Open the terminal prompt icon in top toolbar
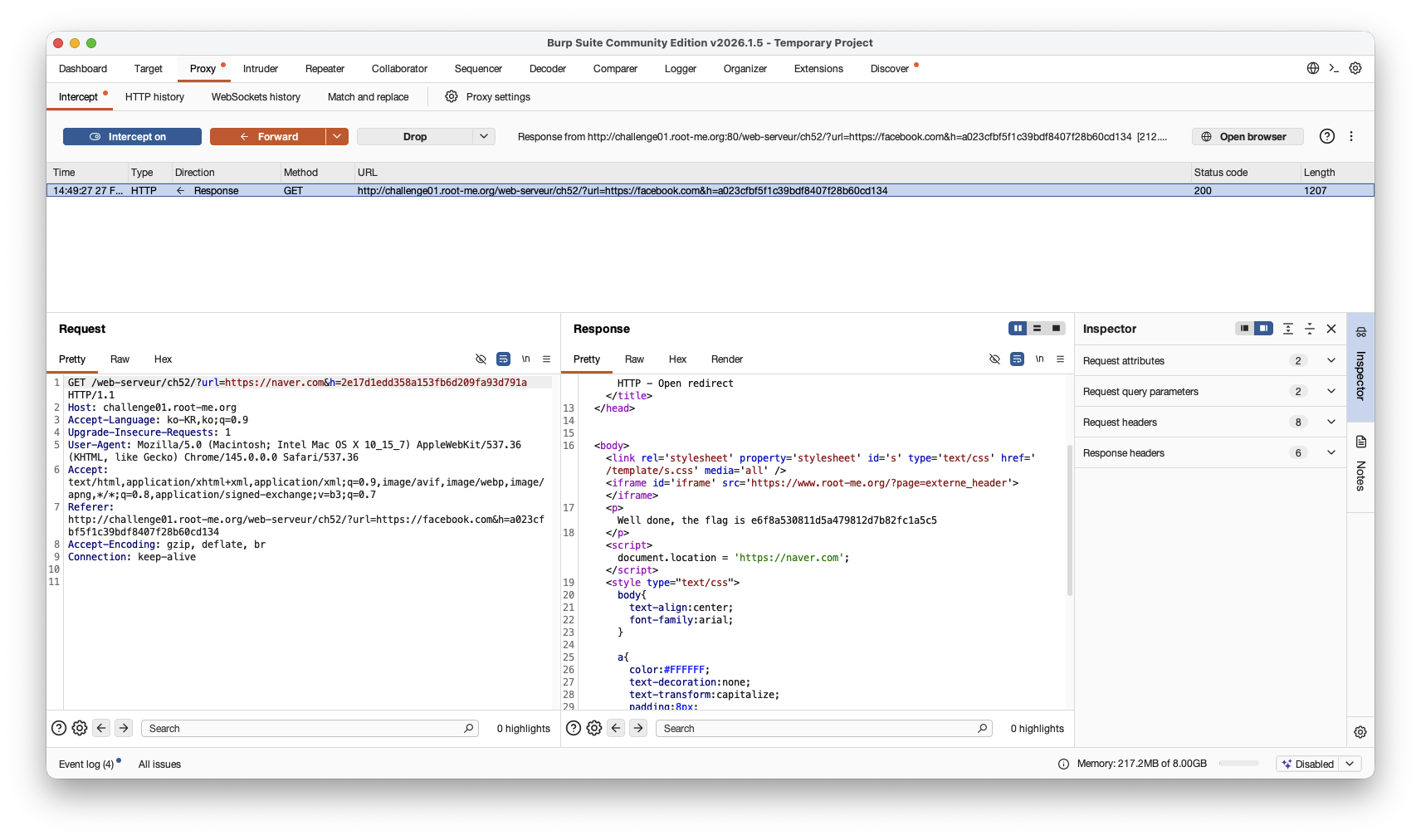Viewport: 1421px width, 840px height. click(1334, 68)
